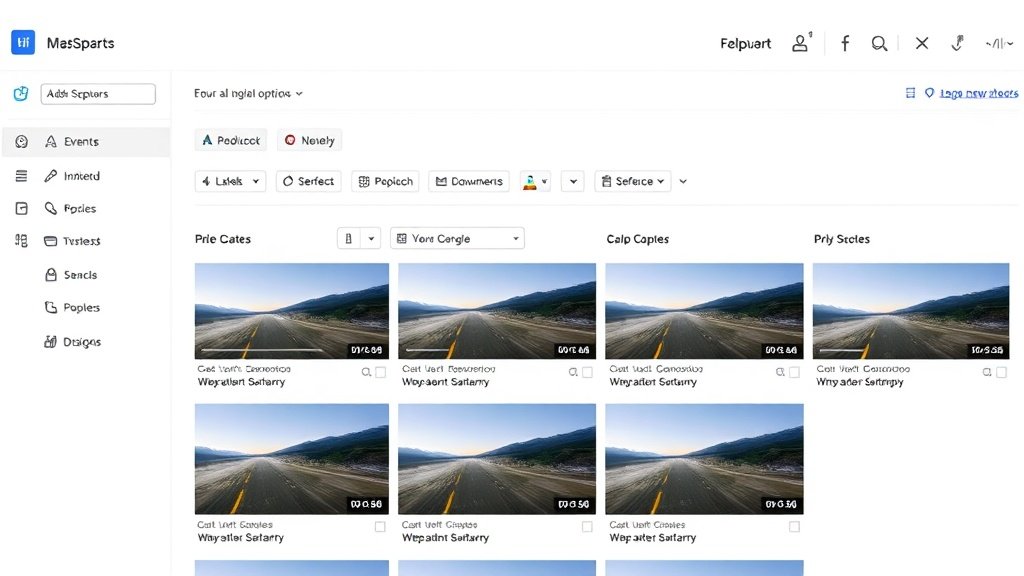This screenshot has height=576, width=1024.
Task: Check the box under first Prie Cates video
Action: click(381, 372)
